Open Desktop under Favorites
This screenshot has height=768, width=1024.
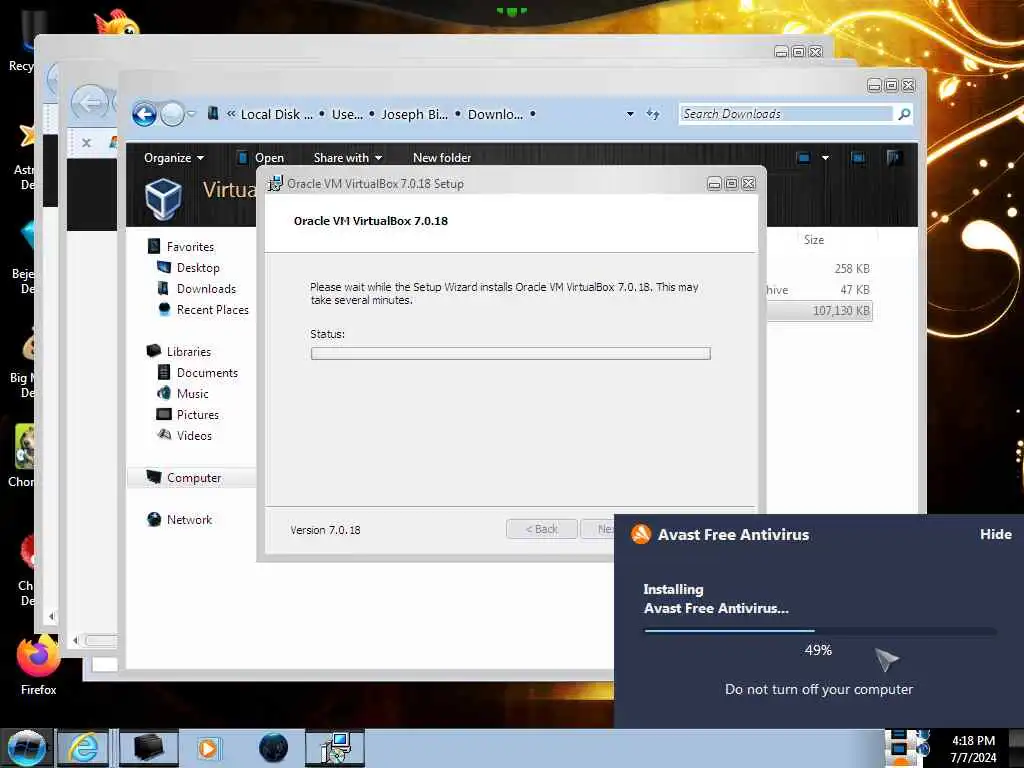coord(198,268)
